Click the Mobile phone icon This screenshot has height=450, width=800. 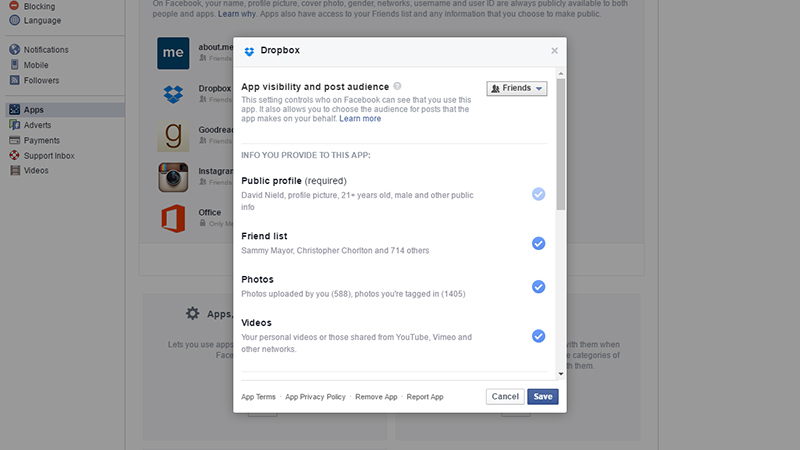click(x=14, y=64)
